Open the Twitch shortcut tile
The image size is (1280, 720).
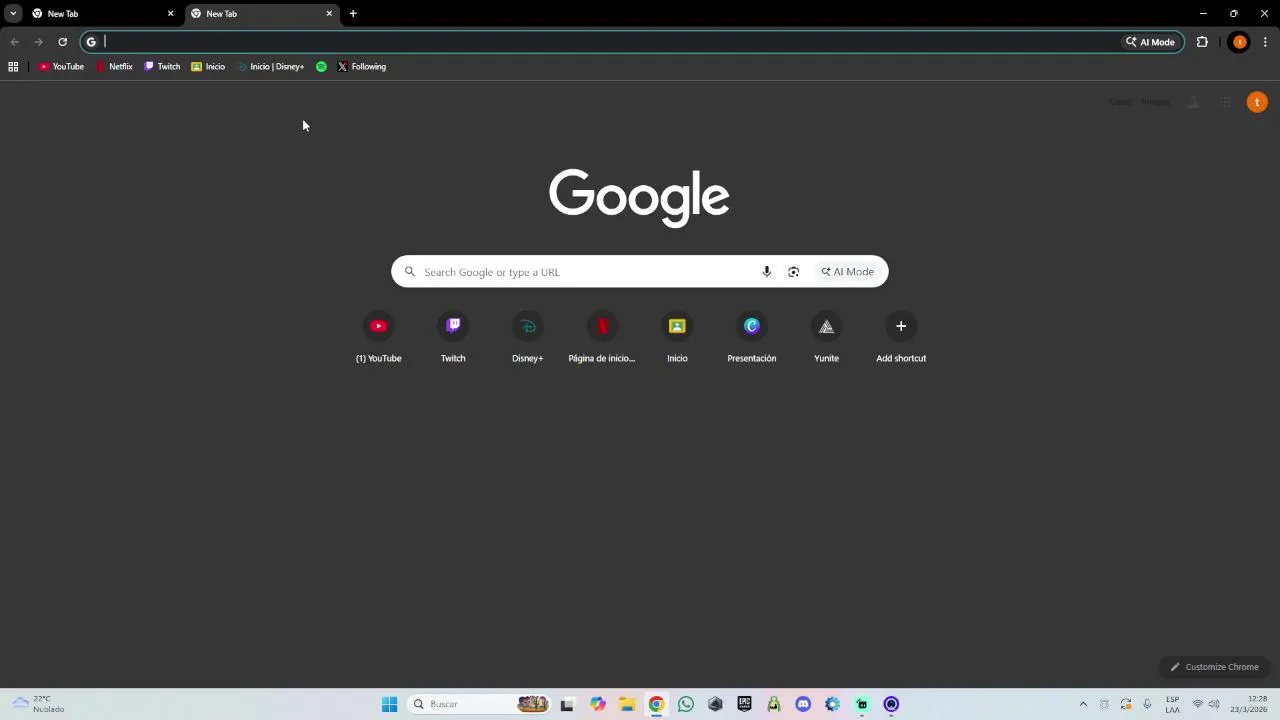(x=453, y=338)
